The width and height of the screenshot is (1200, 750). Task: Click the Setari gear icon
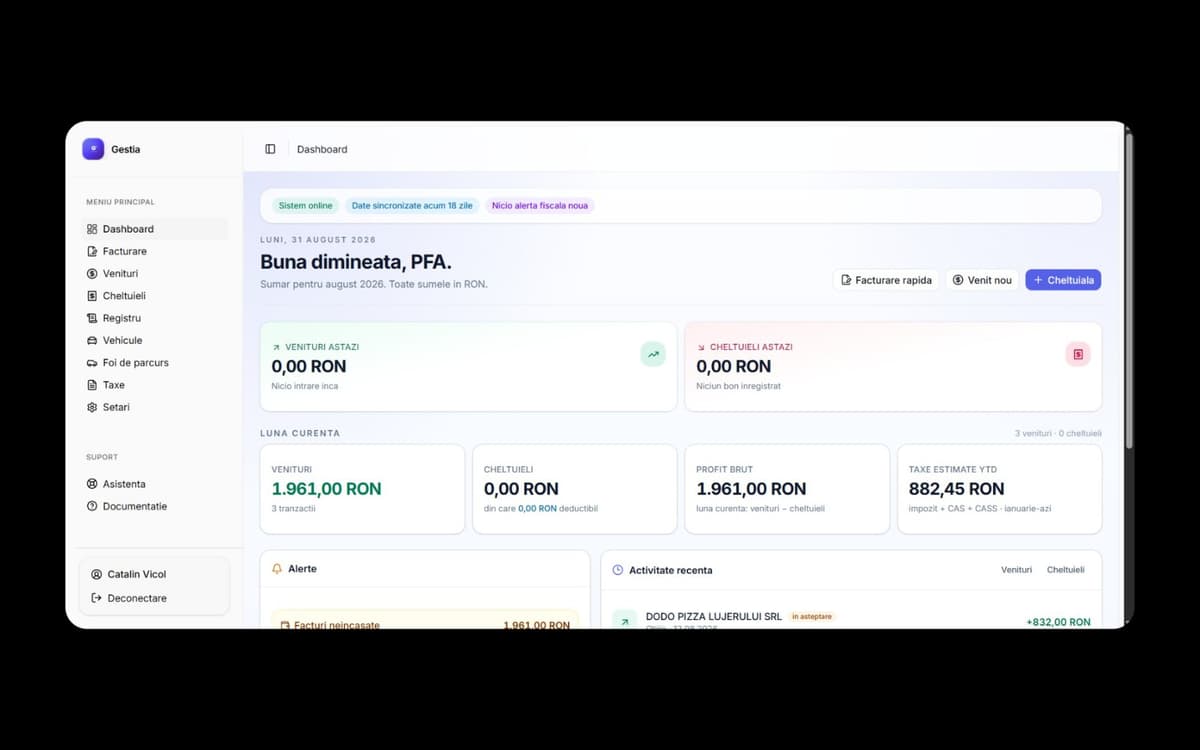[x=92, y=407]
